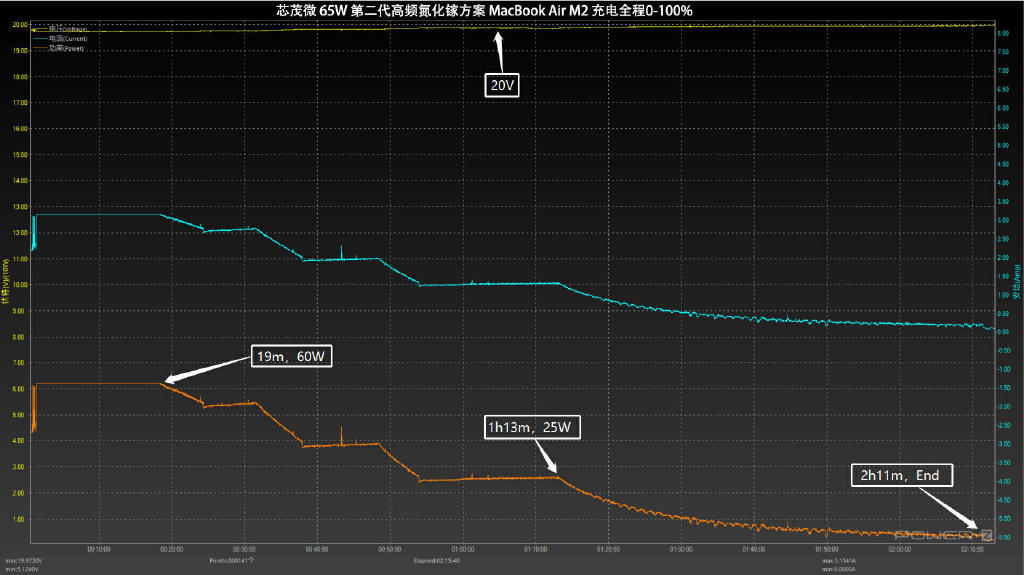Click the 10.00 left axis label
This screenshot has height=575, width=1024.
click(x=19, y=285)
